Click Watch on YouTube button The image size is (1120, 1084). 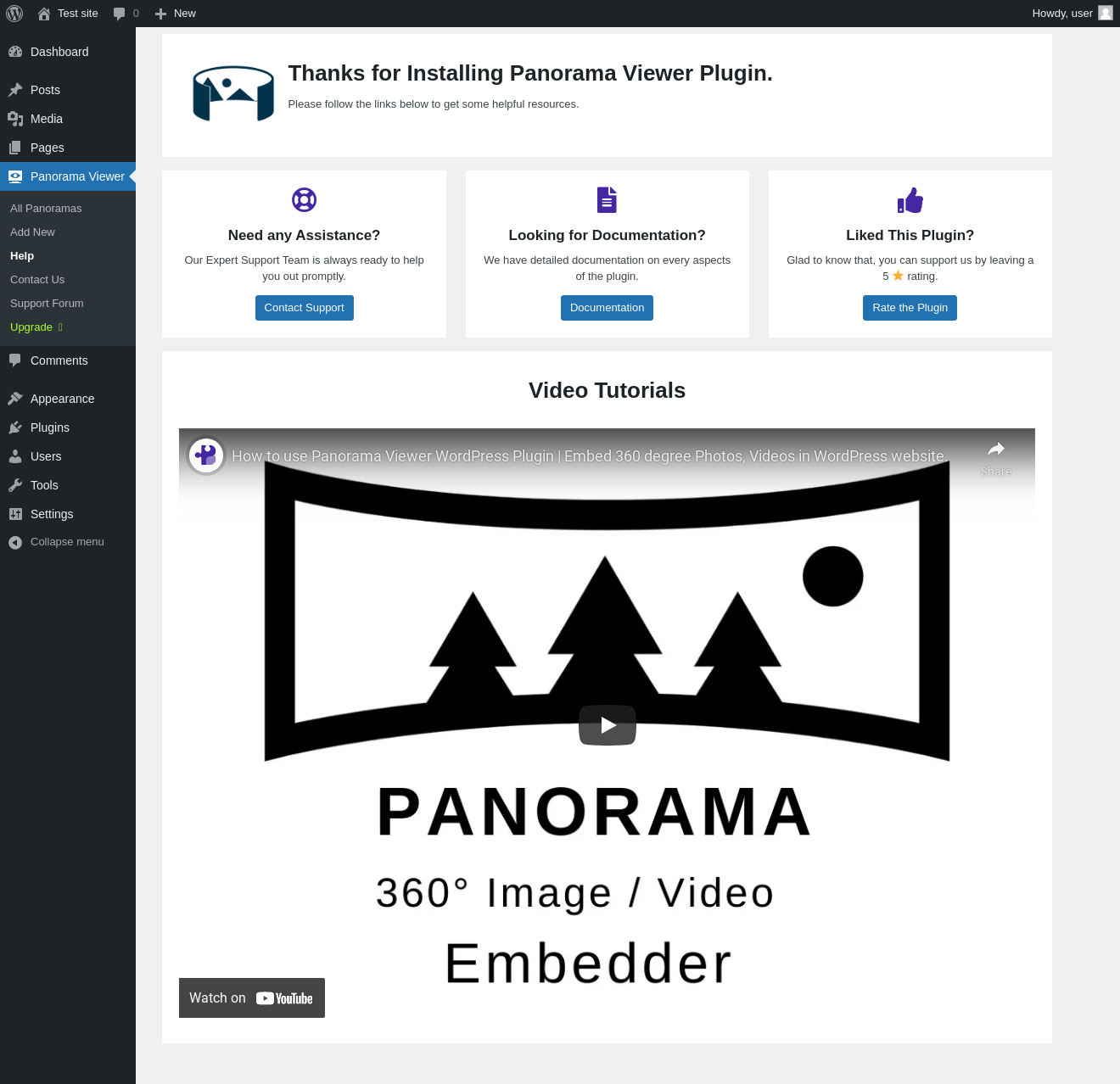pyautogui.click(x=252, y=998)
